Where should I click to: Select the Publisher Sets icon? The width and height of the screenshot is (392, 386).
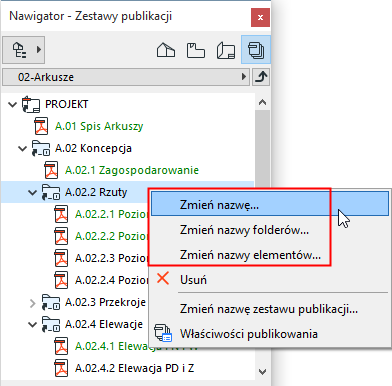pos(256,50)
